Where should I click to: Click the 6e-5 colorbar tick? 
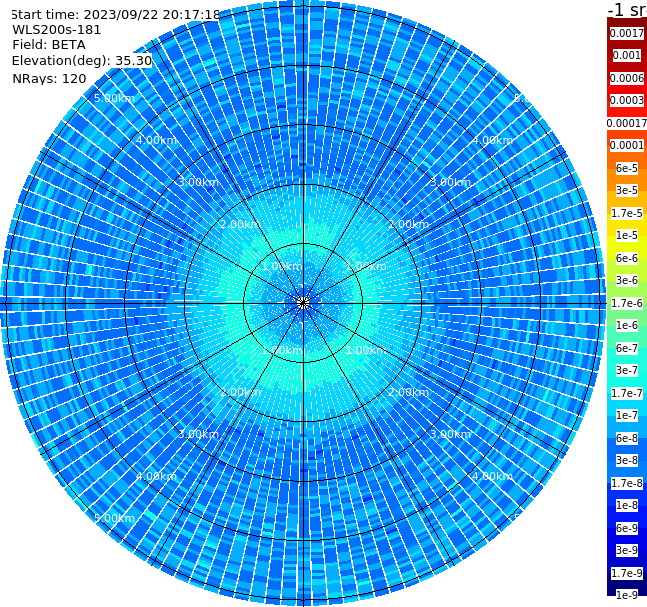pyautogui.click(x=627, y=168)
